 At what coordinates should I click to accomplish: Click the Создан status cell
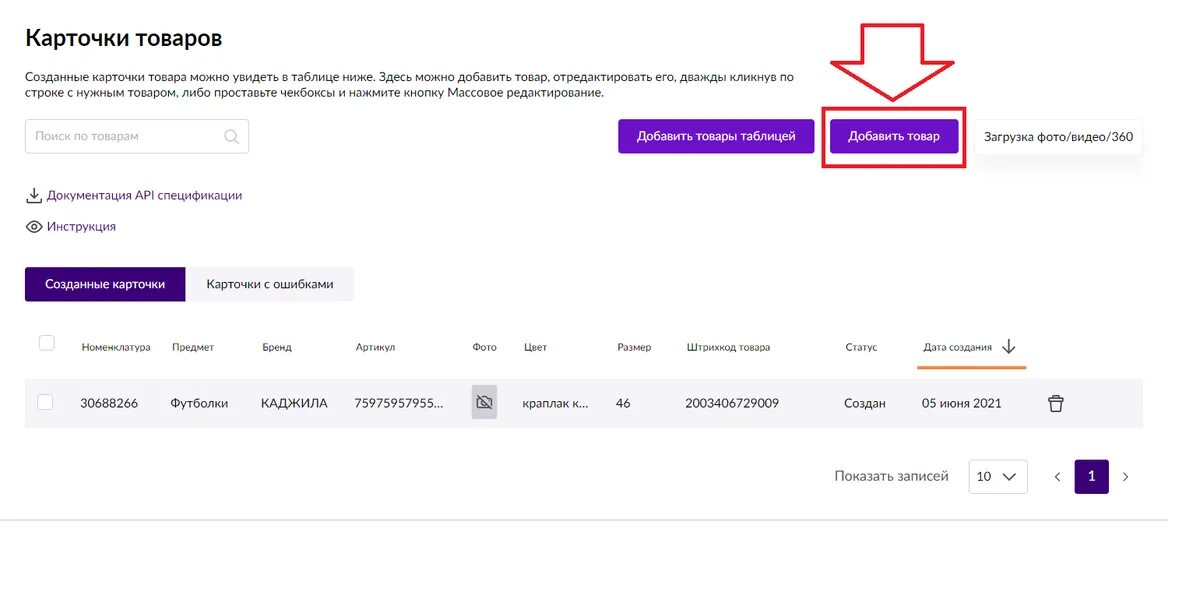865,404
